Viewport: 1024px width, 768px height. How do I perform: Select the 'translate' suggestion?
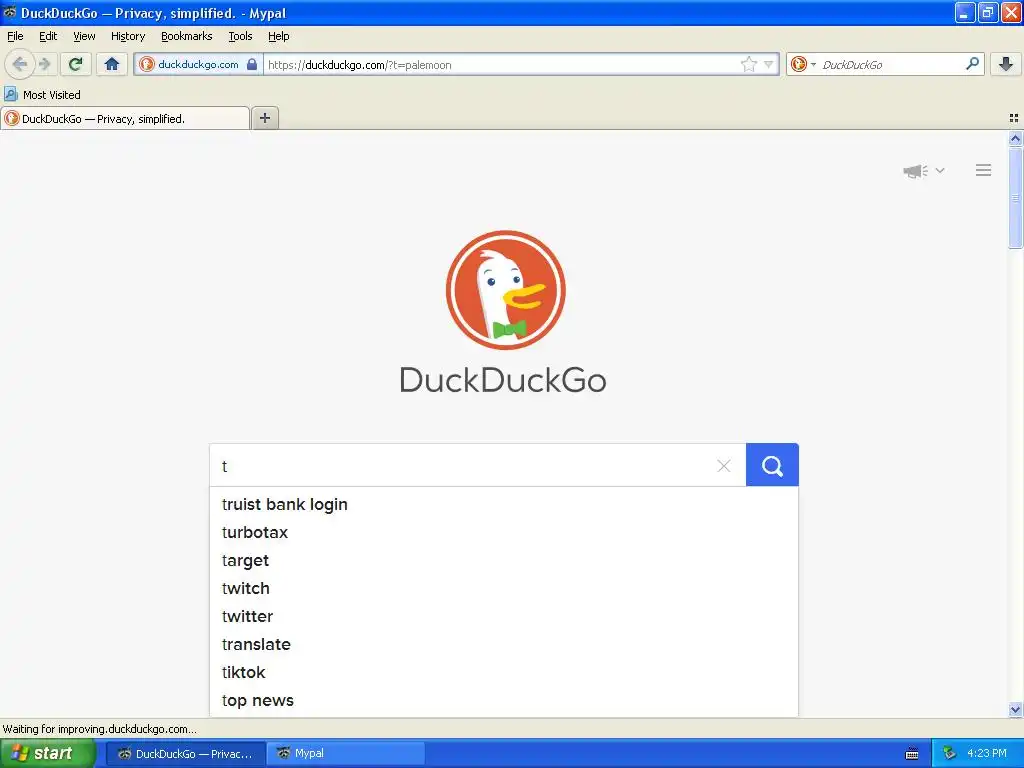[504, 645]
